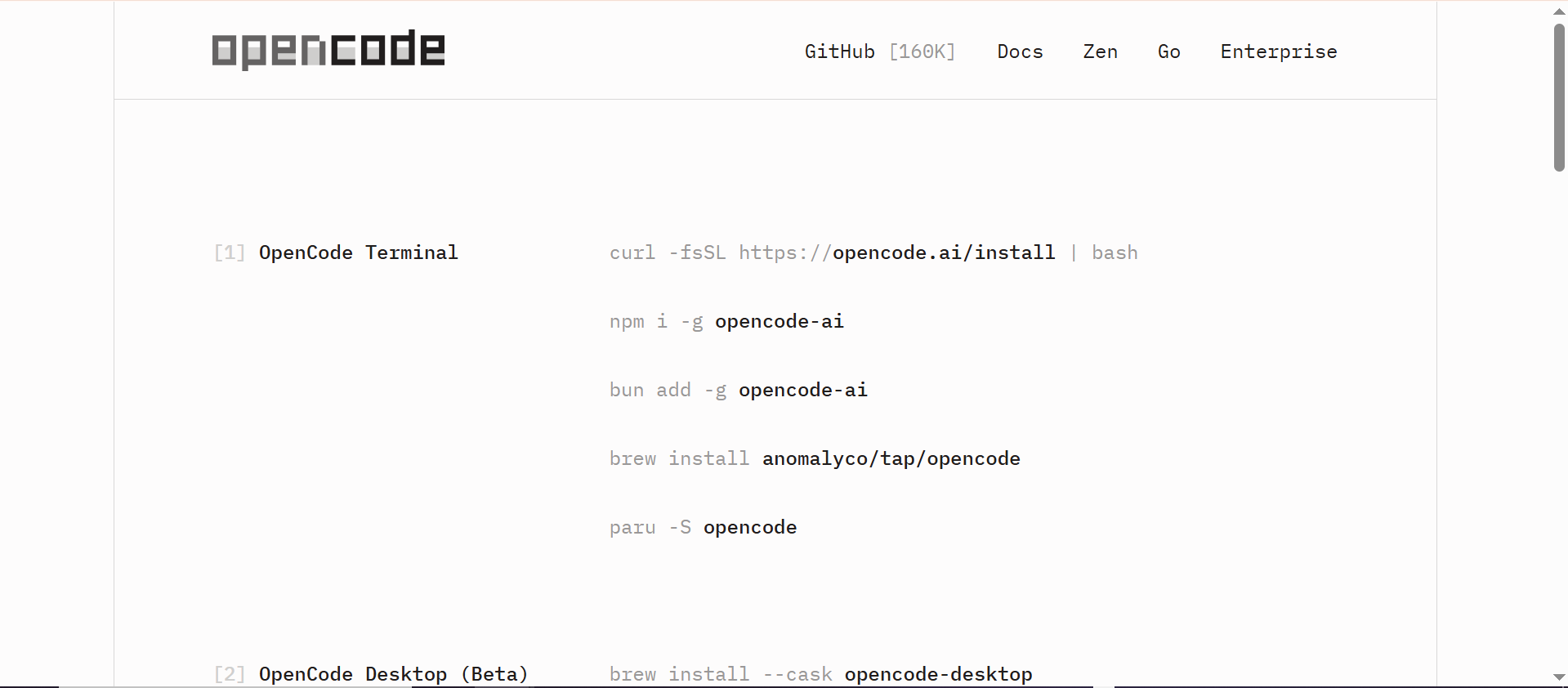Click the opencode logo
The width and height of the screenshot is (1568, 688).
pos(328,50)
